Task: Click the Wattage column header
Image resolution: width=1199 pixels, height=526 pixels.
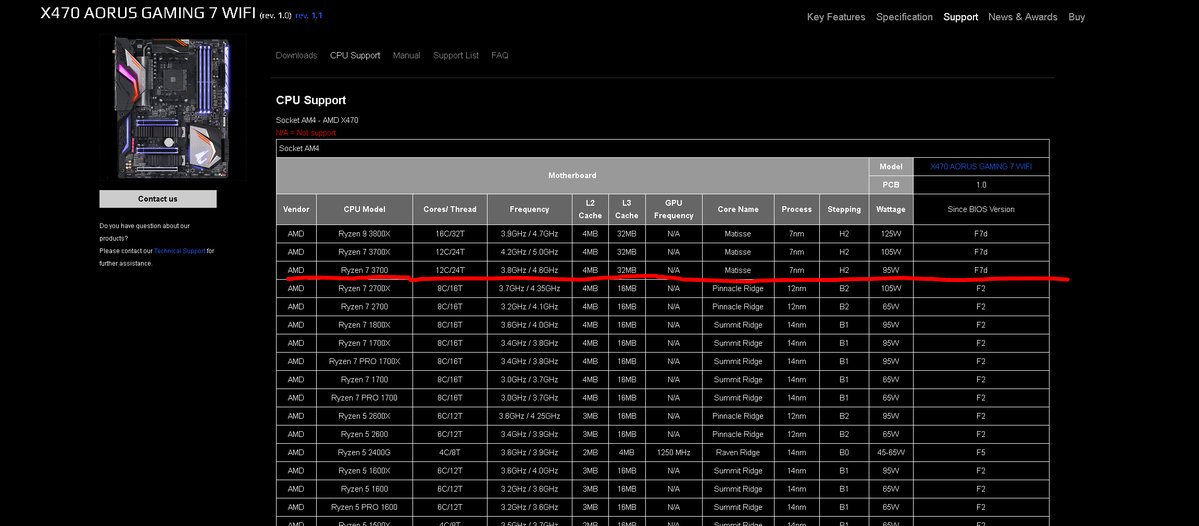Action: 891,209
